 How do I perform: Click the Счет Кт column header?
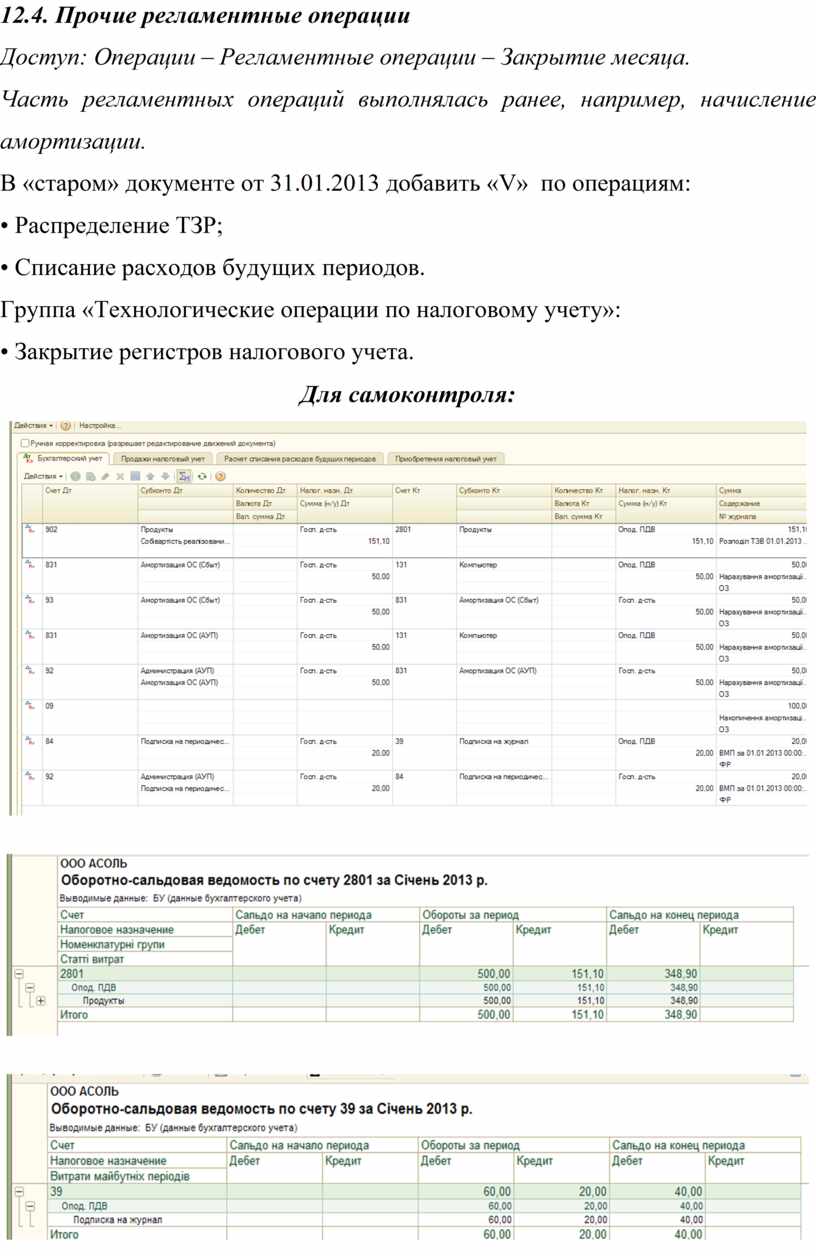[423, 490]
